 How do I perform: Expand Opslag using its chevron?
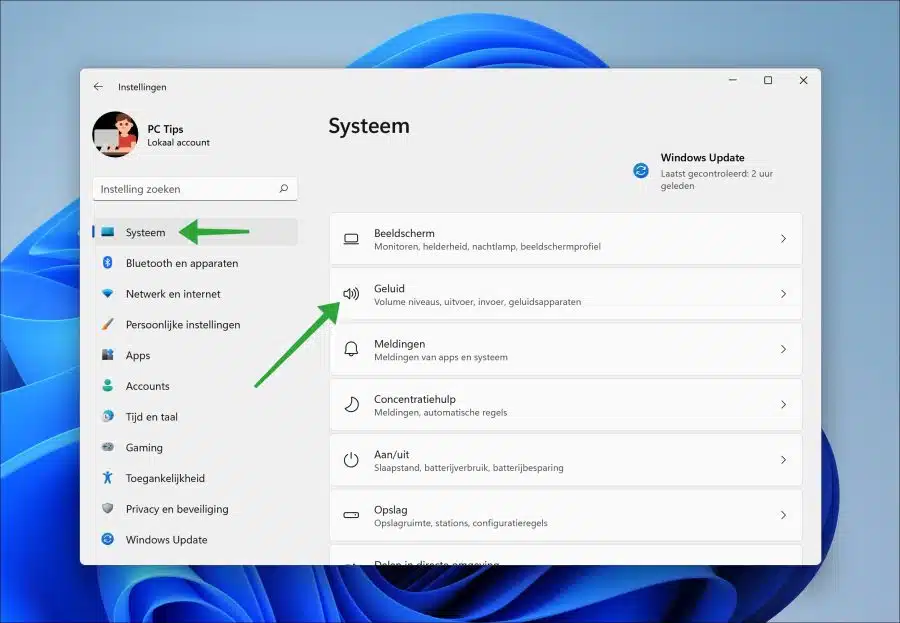click(783, 515)
